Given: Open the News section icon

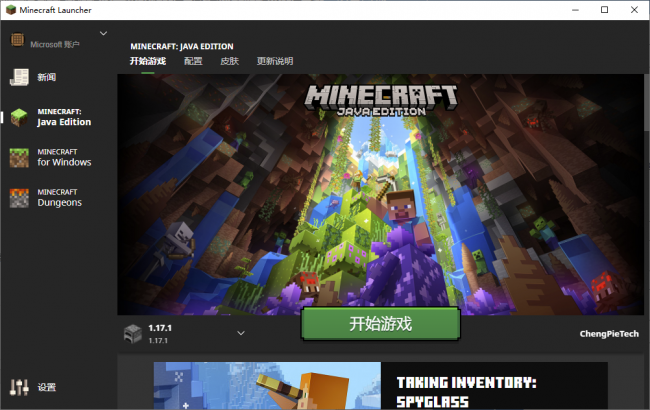Looking at the screenshot, I should coord(19,77).
